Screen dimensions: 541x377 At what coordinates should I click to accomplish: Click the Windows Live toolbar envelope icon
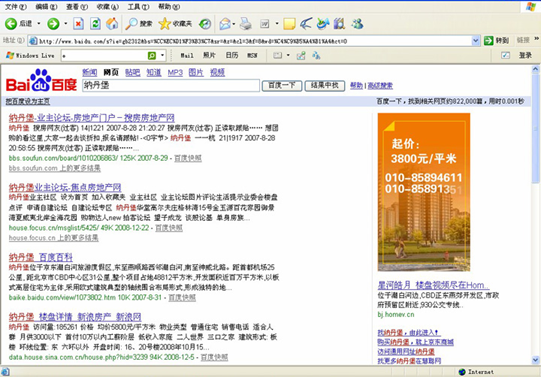278,55
